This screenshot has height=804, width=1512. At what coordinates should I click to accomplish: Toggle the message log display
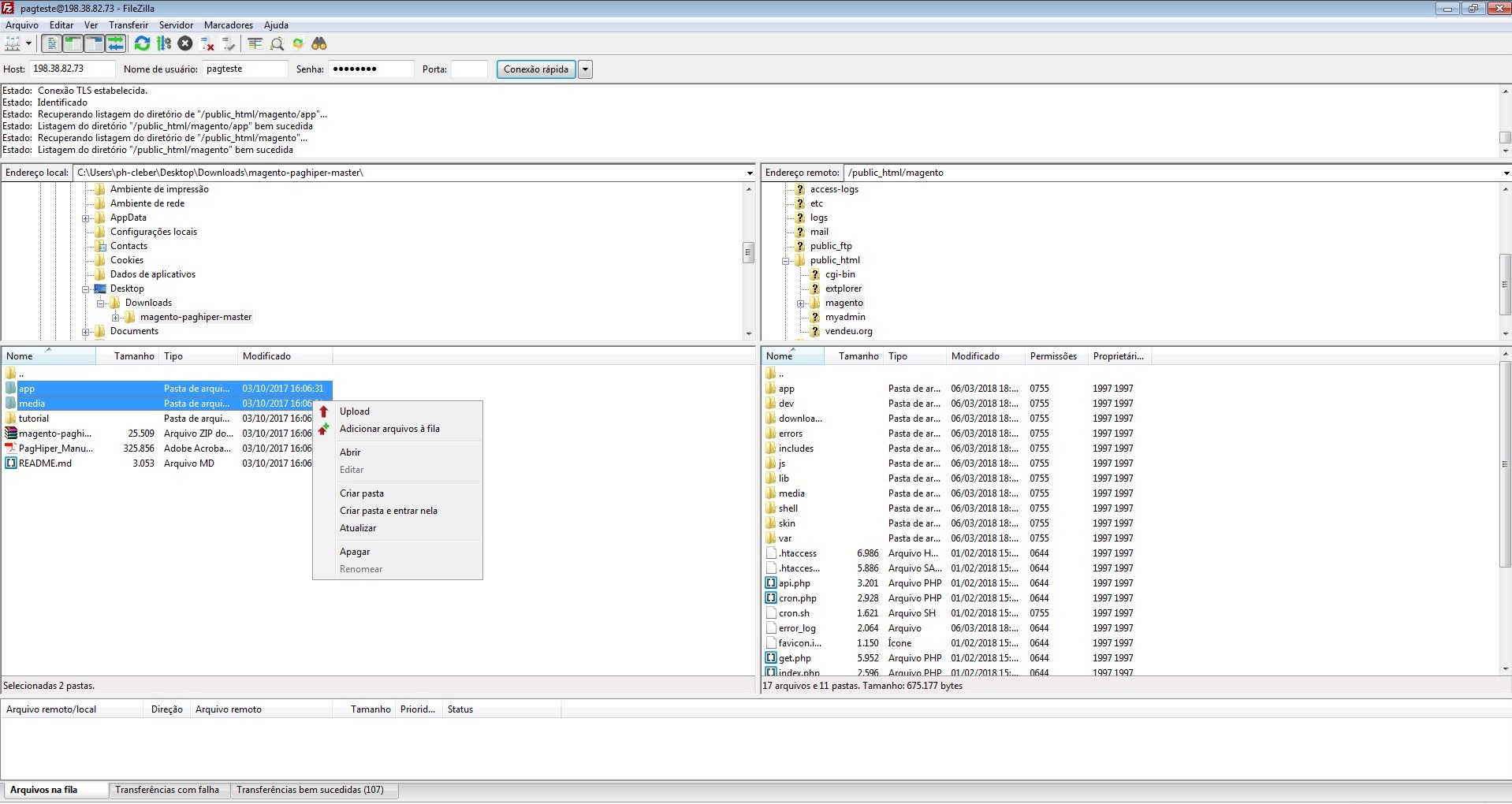coord(51,43)
